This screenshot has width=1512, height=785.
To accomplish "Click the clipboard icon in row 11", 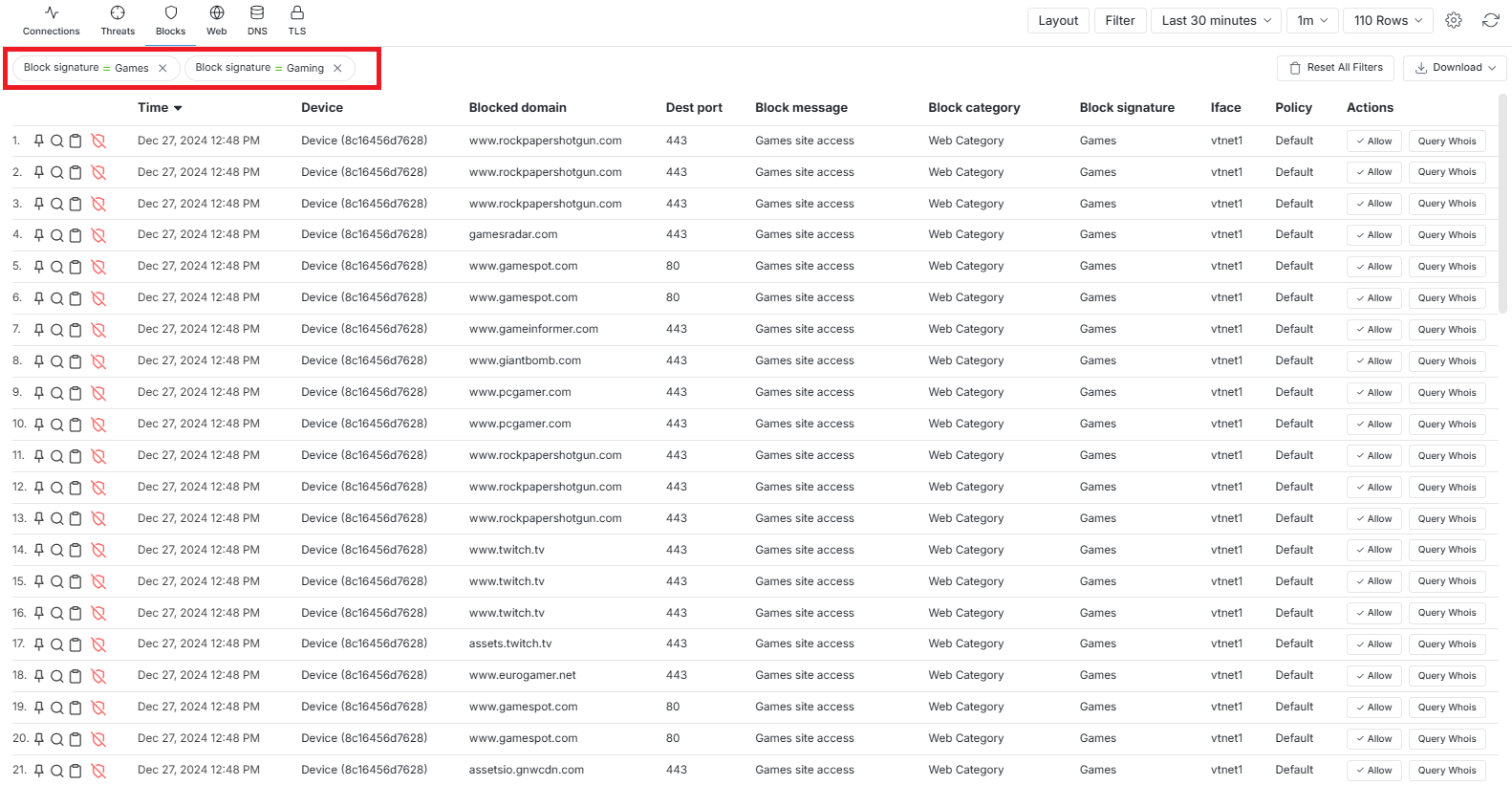I will coord(76,456).
